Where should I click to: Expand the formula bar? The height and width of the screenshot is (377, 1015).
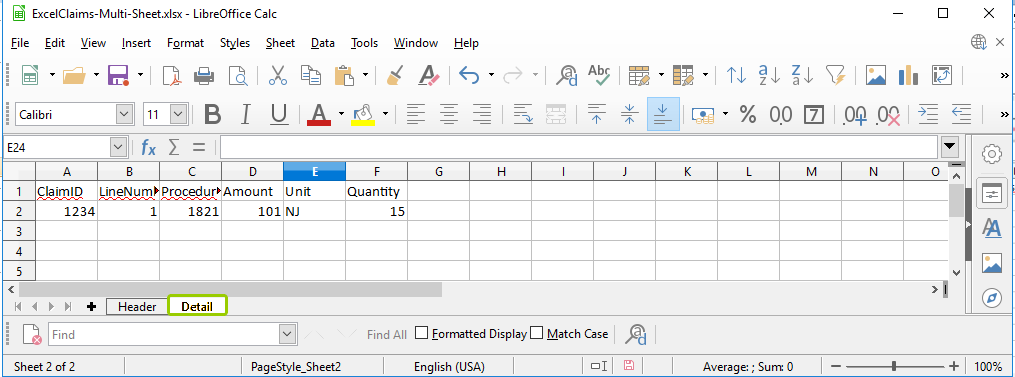(x=950, y=147)
